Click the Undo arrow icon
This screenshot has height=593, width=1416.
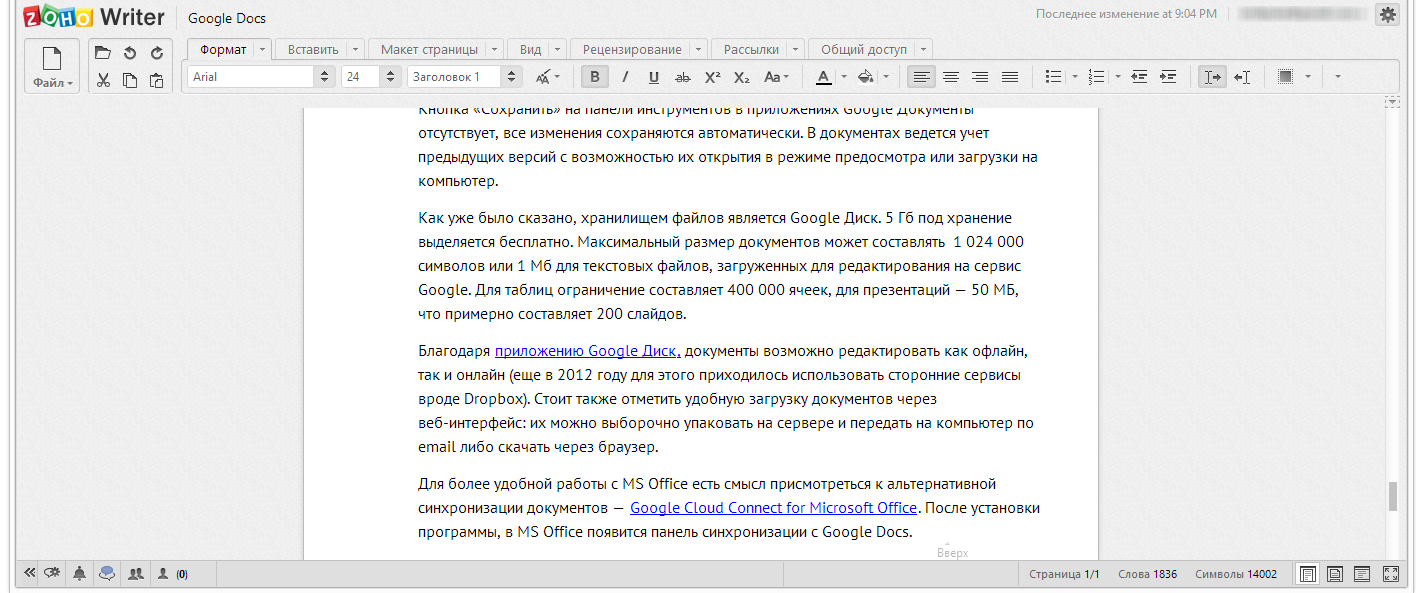130,53
